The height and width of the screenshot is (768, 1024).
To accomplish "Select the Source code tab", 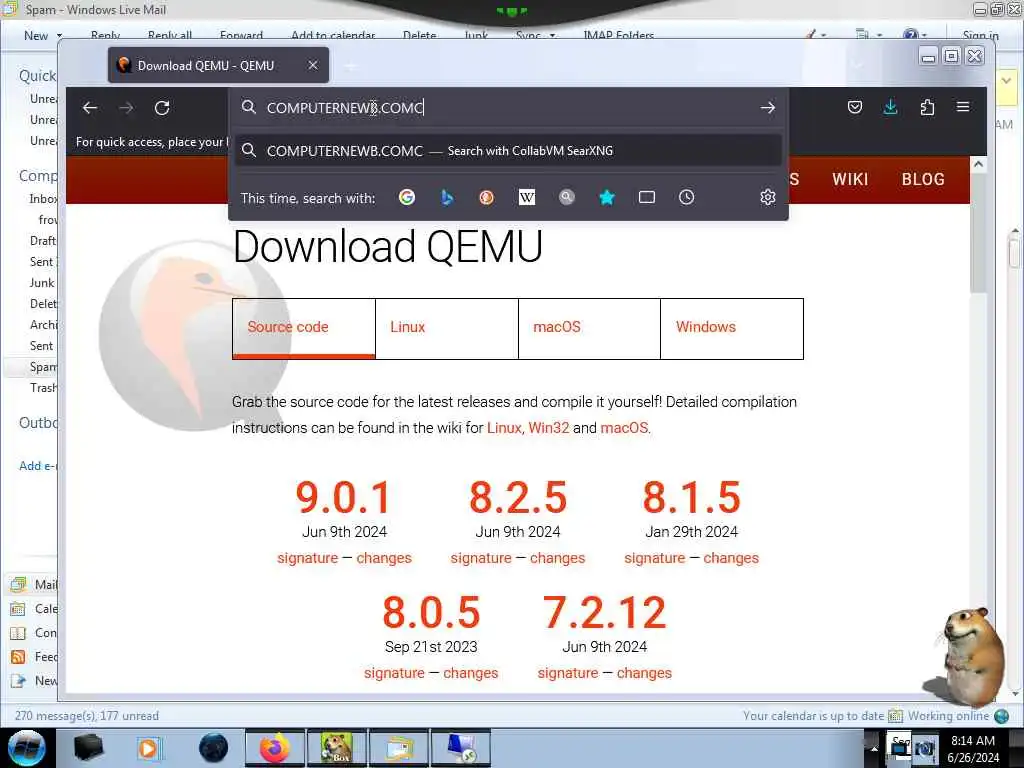I will [304, 328].
